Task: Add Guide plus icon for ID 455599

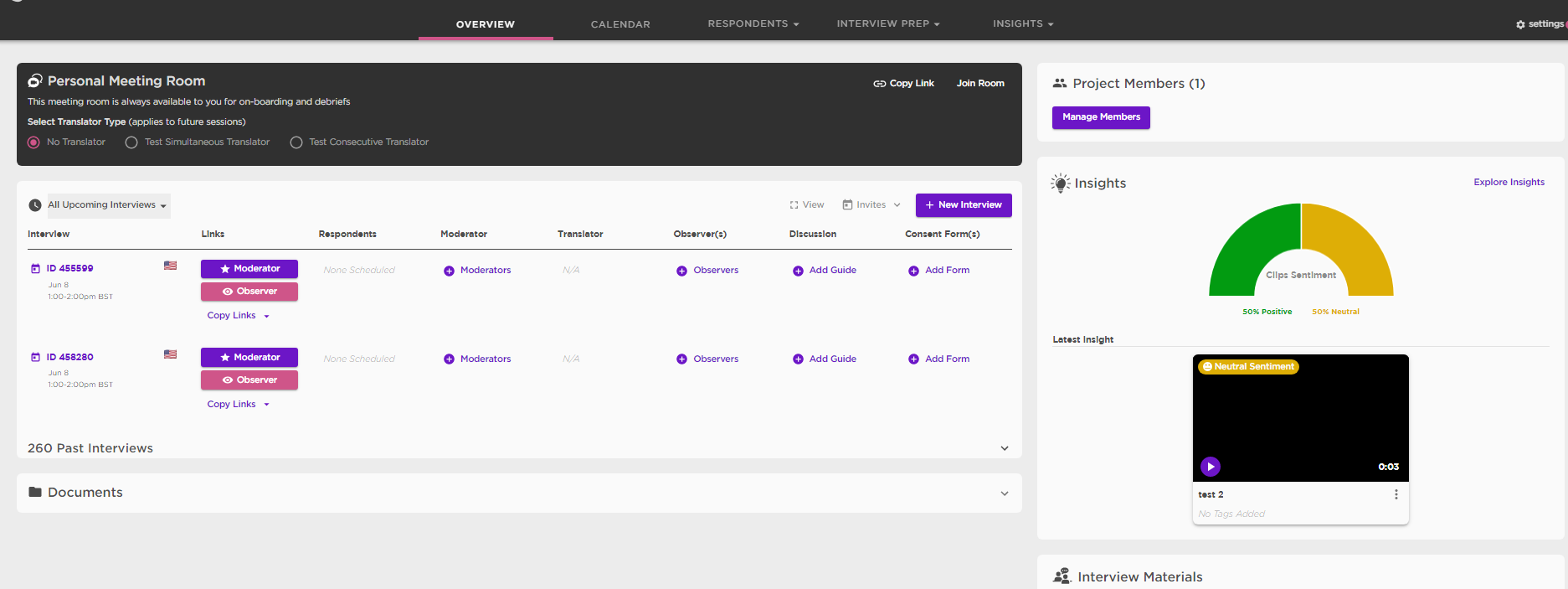Action: click(798, 271)
